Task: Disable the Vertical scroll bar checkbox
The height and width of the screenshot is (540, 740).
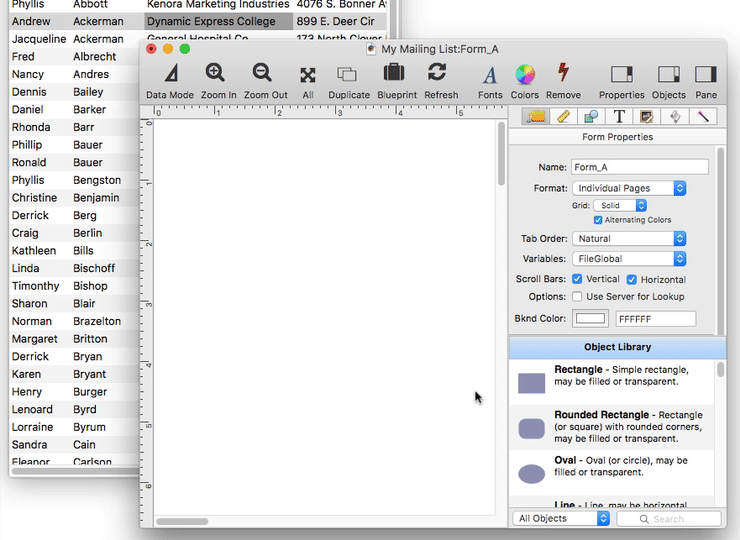Action: pyautogui.click(x=577, y=279)
